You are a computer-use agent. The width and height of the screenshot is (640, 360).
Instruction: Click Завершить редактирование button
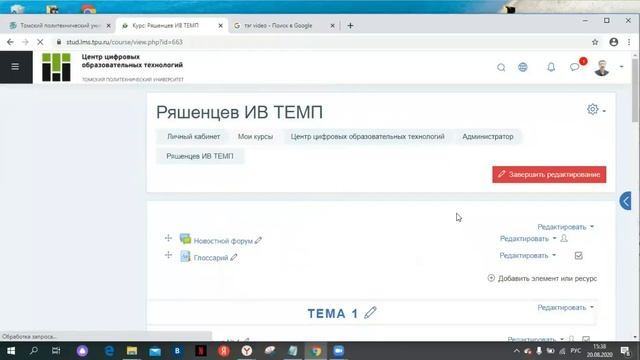point(549,174)
